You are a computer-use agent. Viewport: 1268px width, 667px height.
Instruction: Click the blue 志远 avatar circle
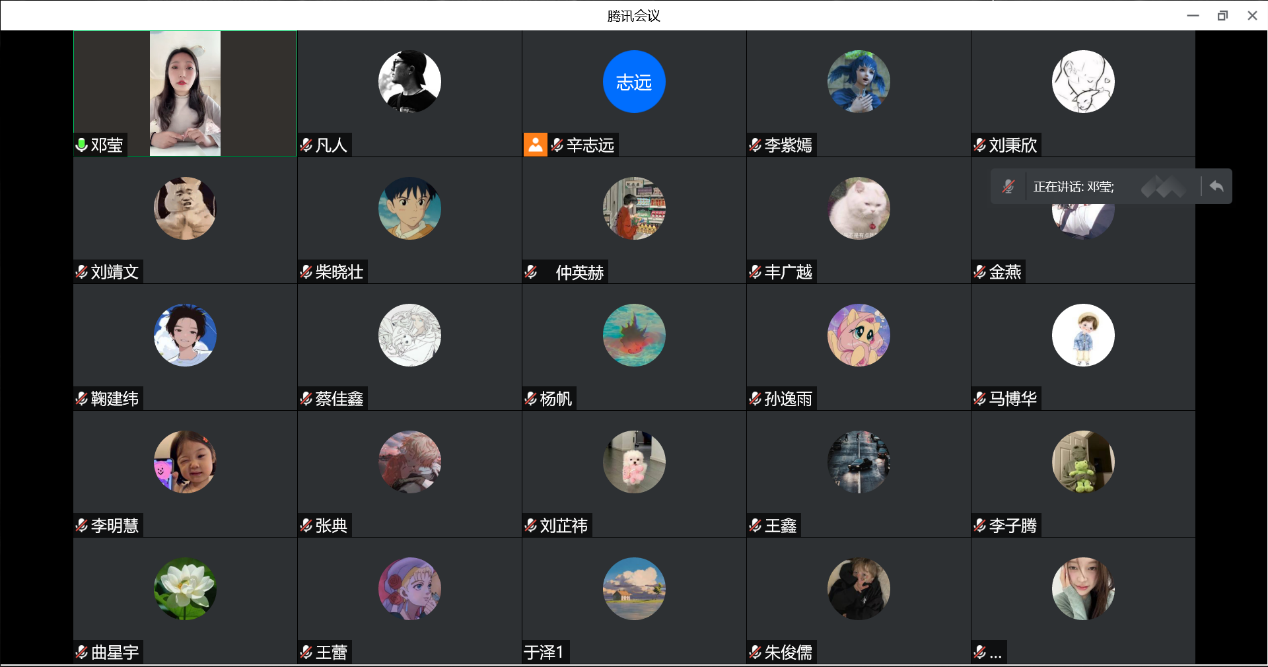(634, 82)
